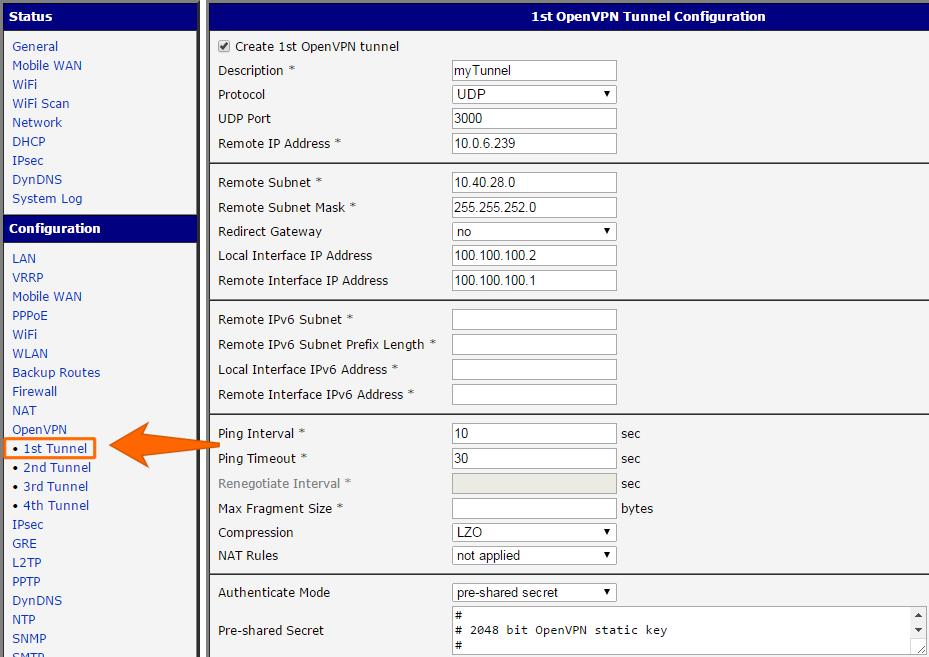Open the Compression dropdown showing LZO

pos(534,532)
